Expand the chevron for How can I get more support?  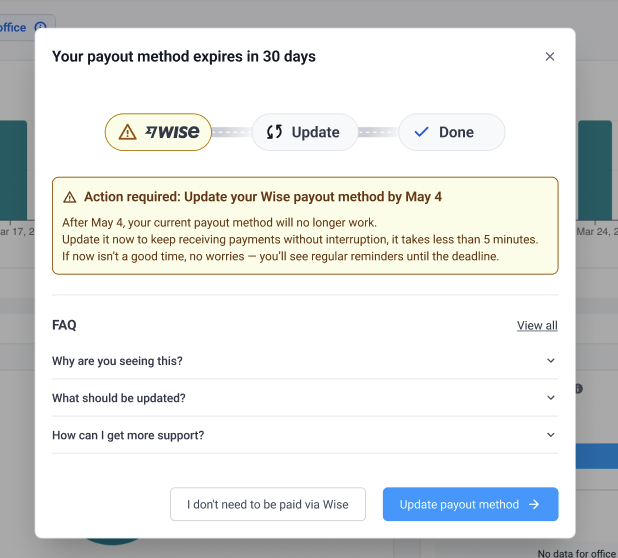(551, 434)
